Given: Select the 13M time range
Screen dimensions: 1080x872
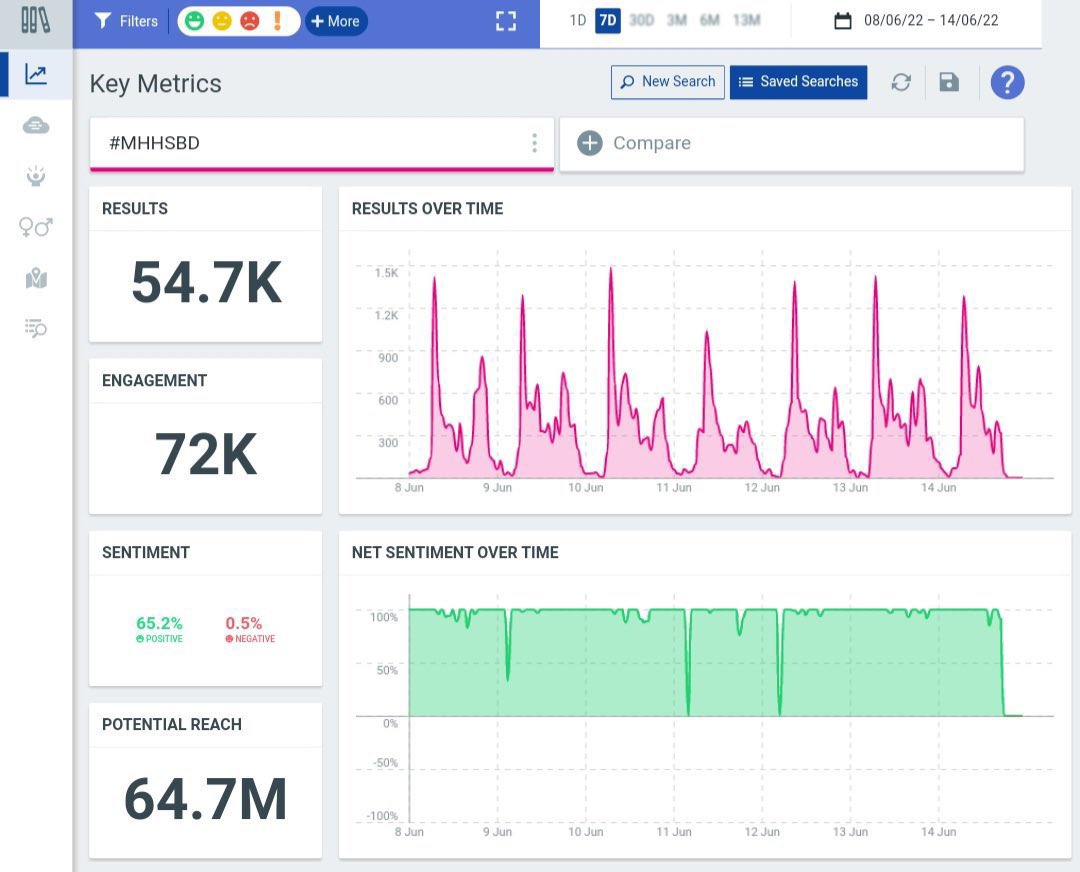Looking at the screenshot, I should pyautogui.click(x=747, y=20).
